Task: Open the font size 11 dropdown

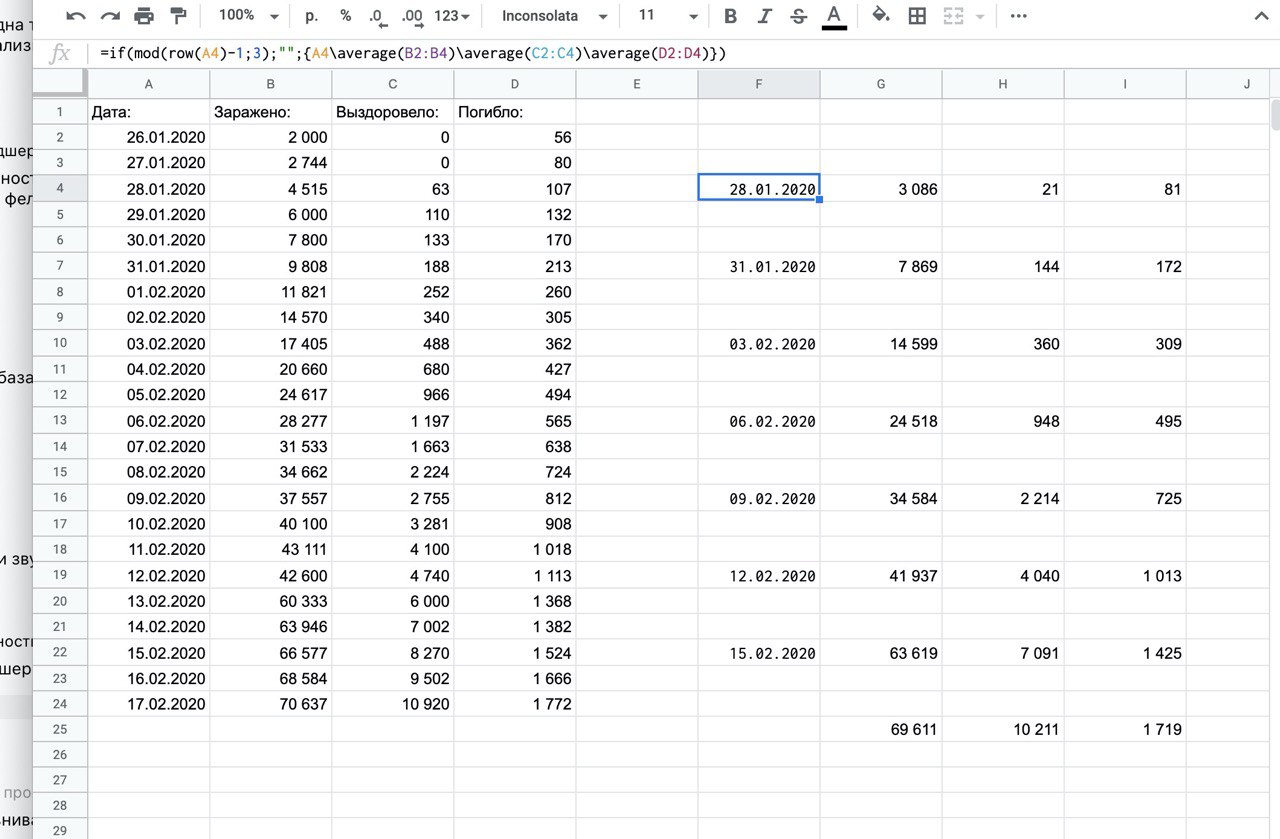Action: point(668,16)
